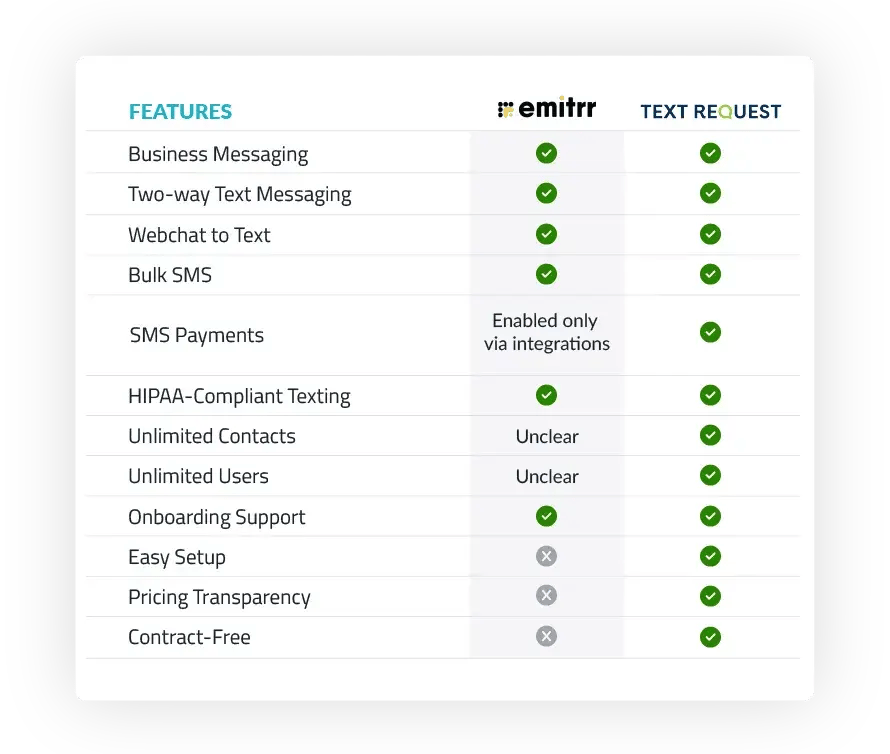The width and height of the screenshot is (890, 754).
Task: Select the SMS Payments feature label
Action: [x=197, y=335]
